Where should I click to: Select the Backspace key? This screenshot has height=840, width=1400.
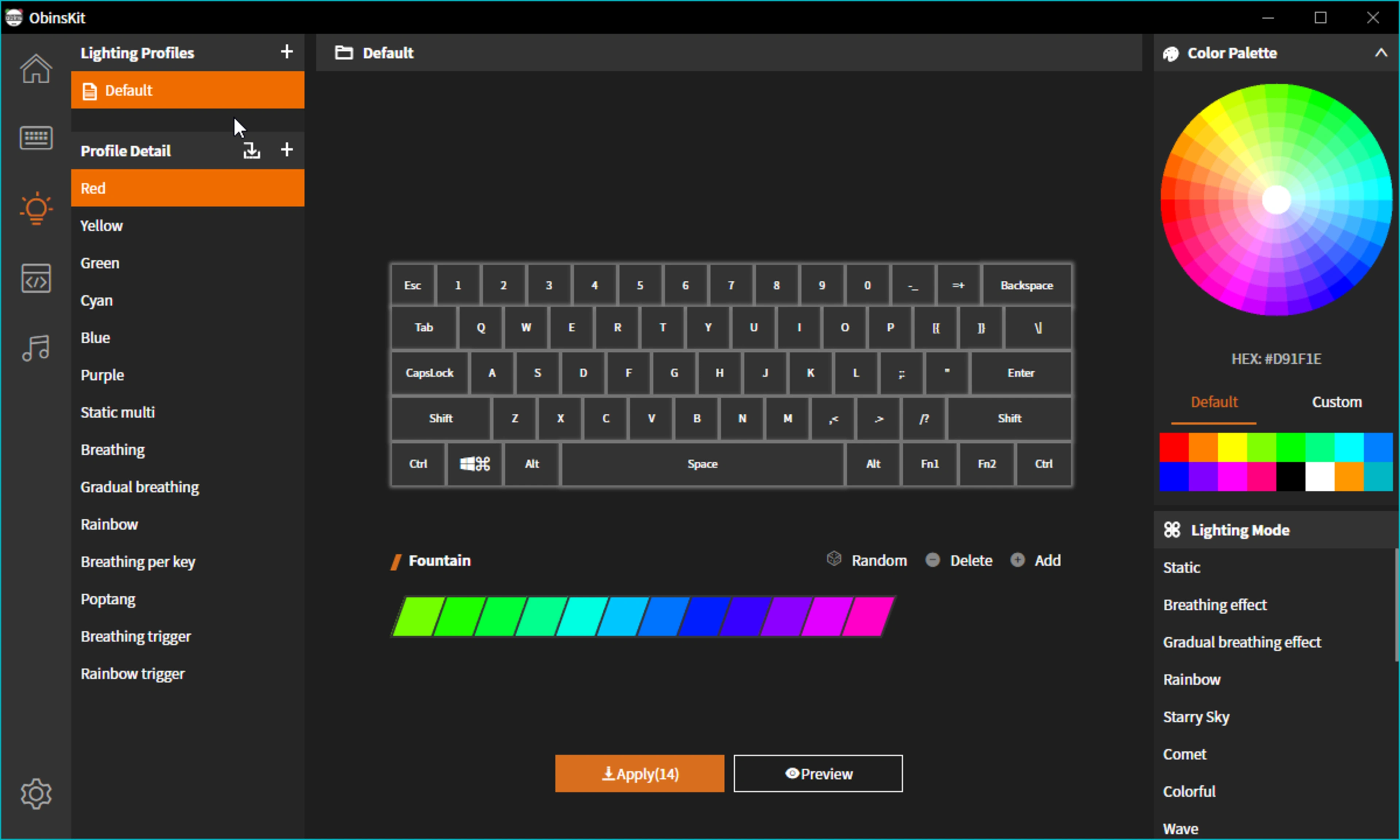(x=1027, y=285)
